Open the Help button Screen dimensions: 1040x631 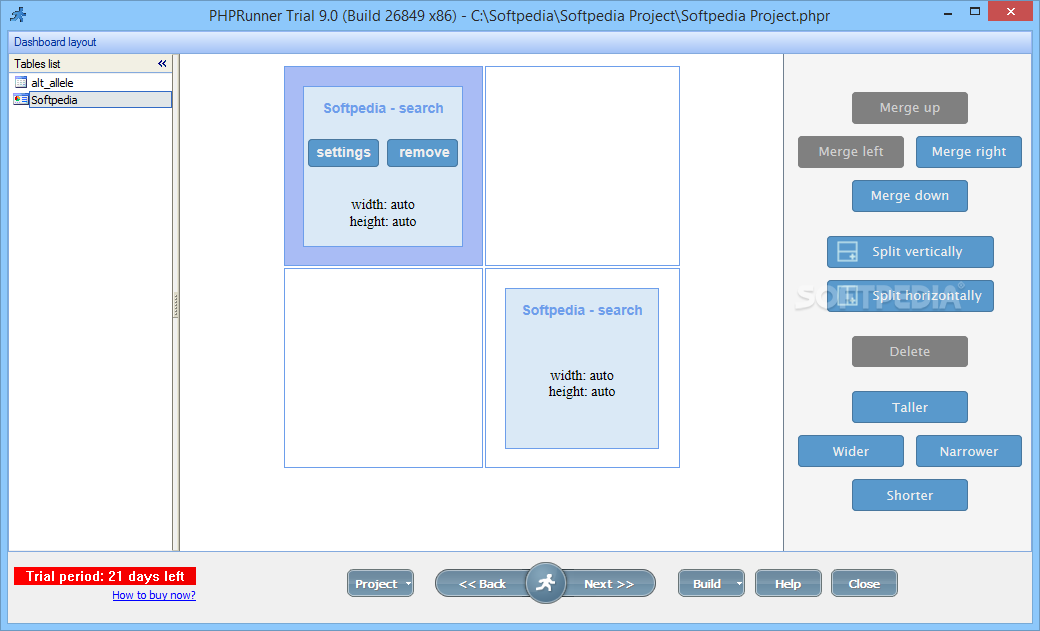click(x=788, y=584)
